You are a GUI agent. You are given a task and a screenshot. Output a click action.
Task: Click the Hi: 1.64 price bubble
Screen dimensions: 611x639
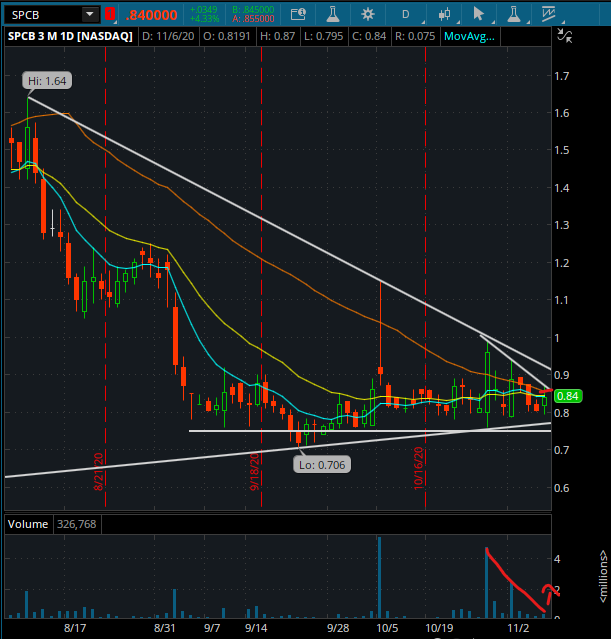pos(47,81)
